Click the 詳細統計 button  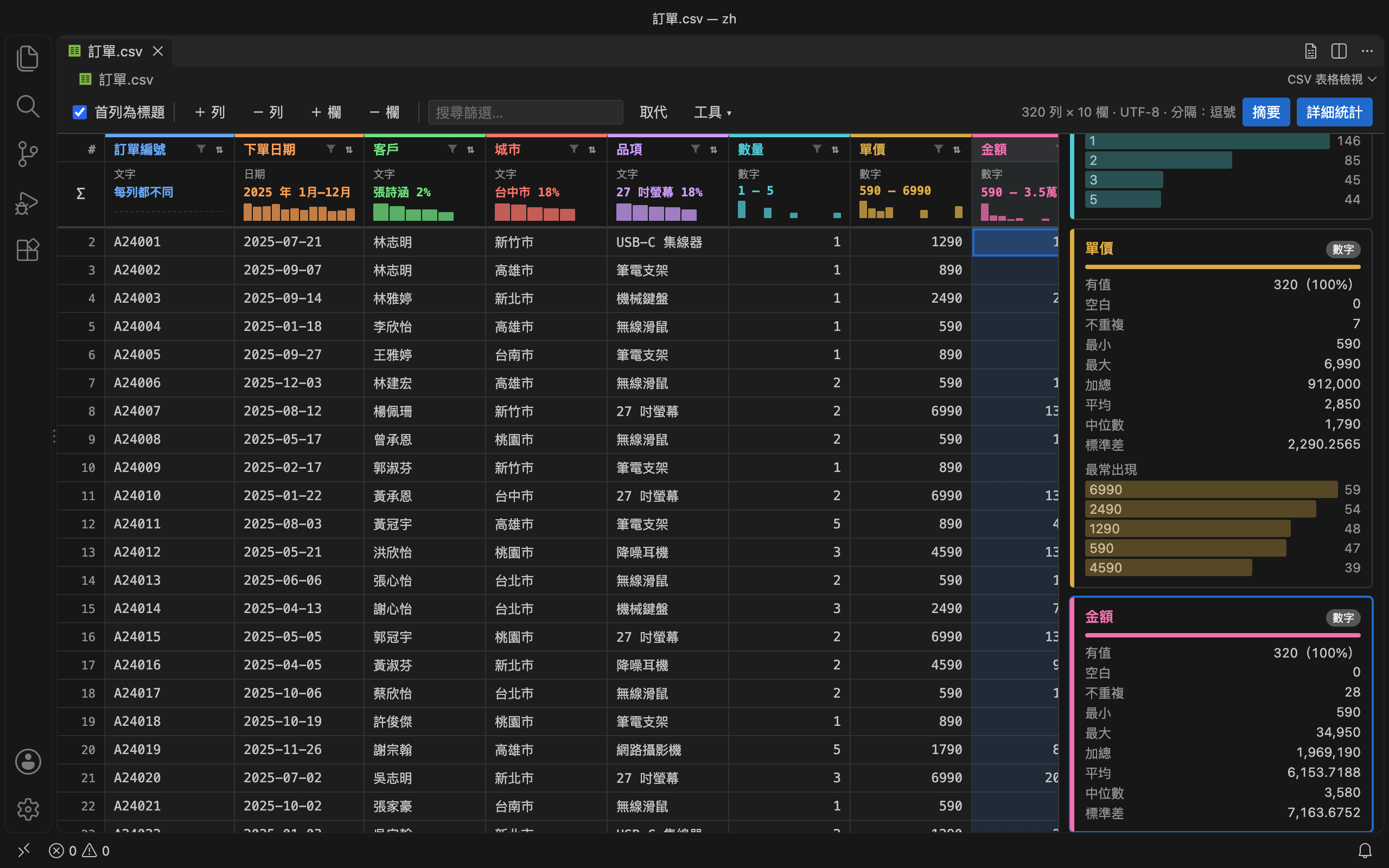[x=1334, y=112]
